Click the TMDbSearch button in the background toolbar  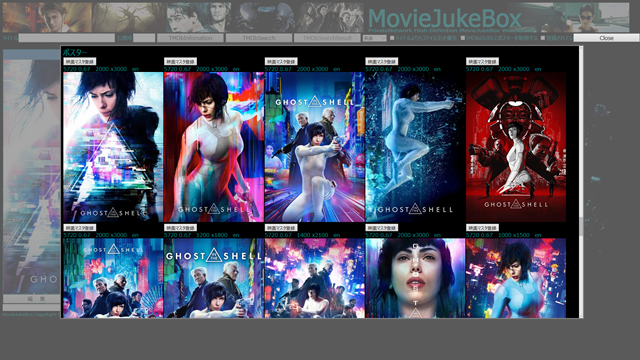pyautogui.click(x=259, y=38)
